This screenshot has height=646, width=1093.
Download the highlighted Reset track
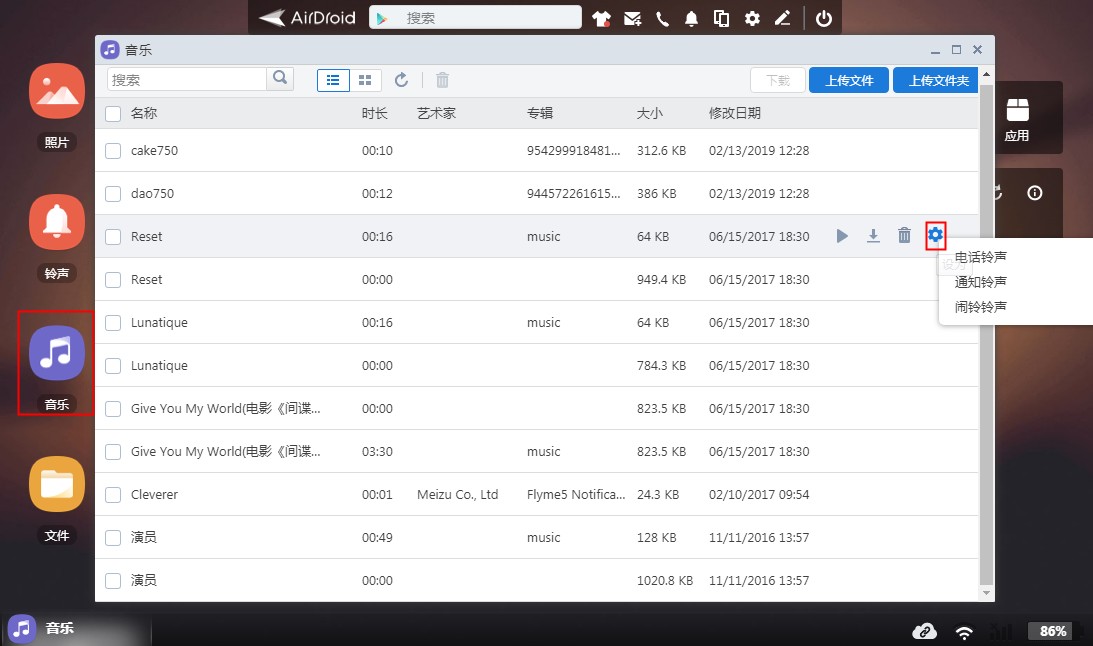click(x=873, y=236)
